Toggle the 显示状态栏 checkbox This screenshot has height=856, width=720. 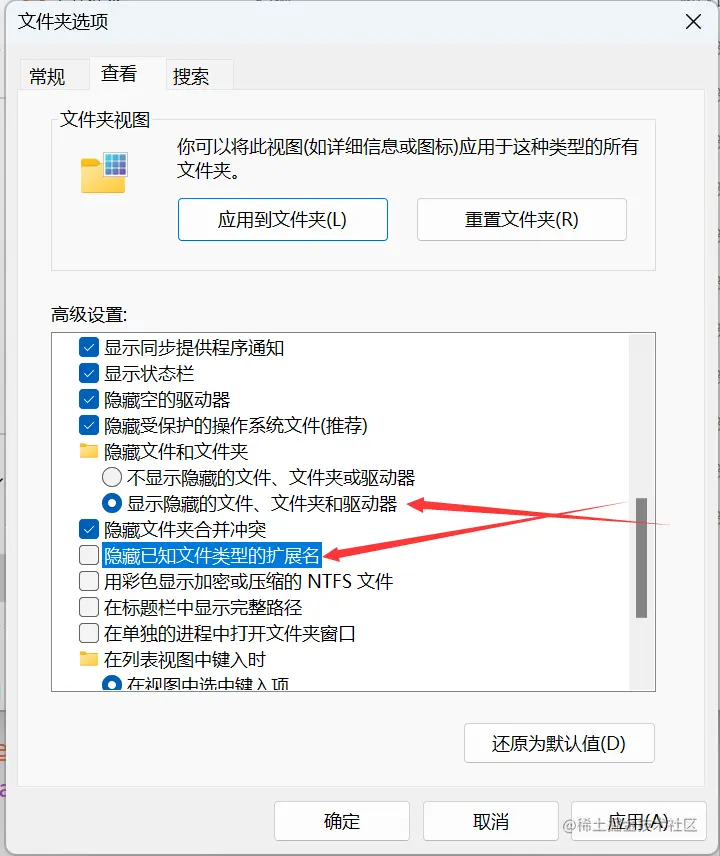click(88, 373)
